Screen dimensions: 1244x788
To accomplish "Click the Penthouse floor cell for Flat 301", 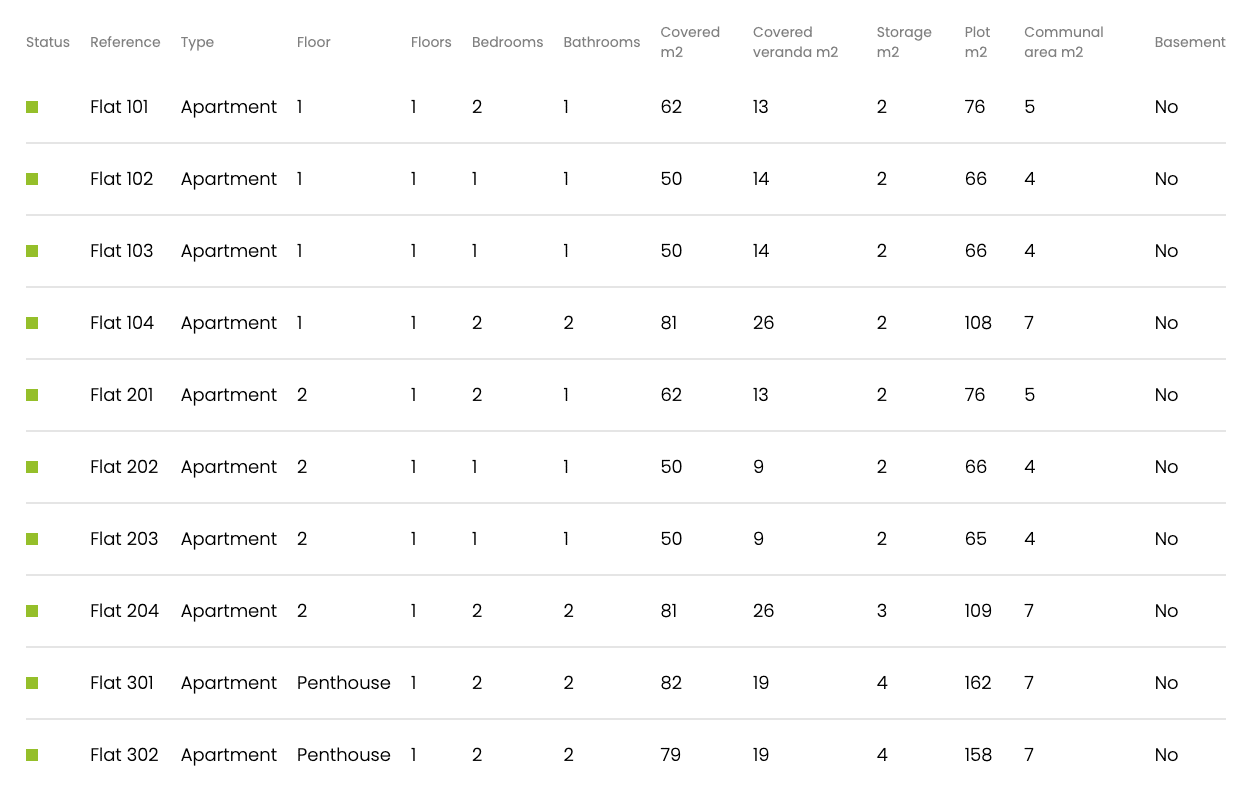I will tap(344, 683).
